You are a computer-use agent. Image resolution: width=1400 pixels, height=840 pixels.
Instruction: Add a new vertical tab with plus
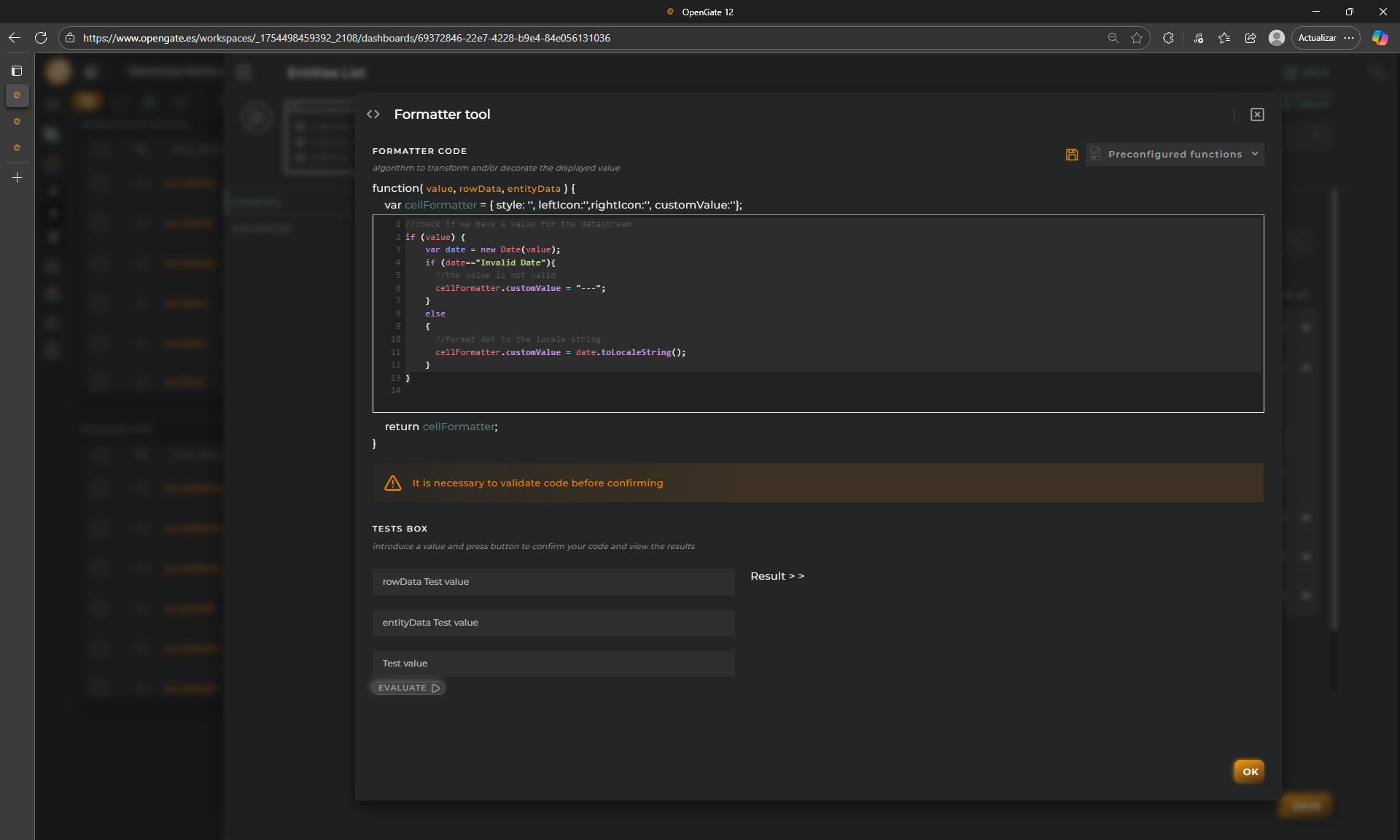pos(17,177)
